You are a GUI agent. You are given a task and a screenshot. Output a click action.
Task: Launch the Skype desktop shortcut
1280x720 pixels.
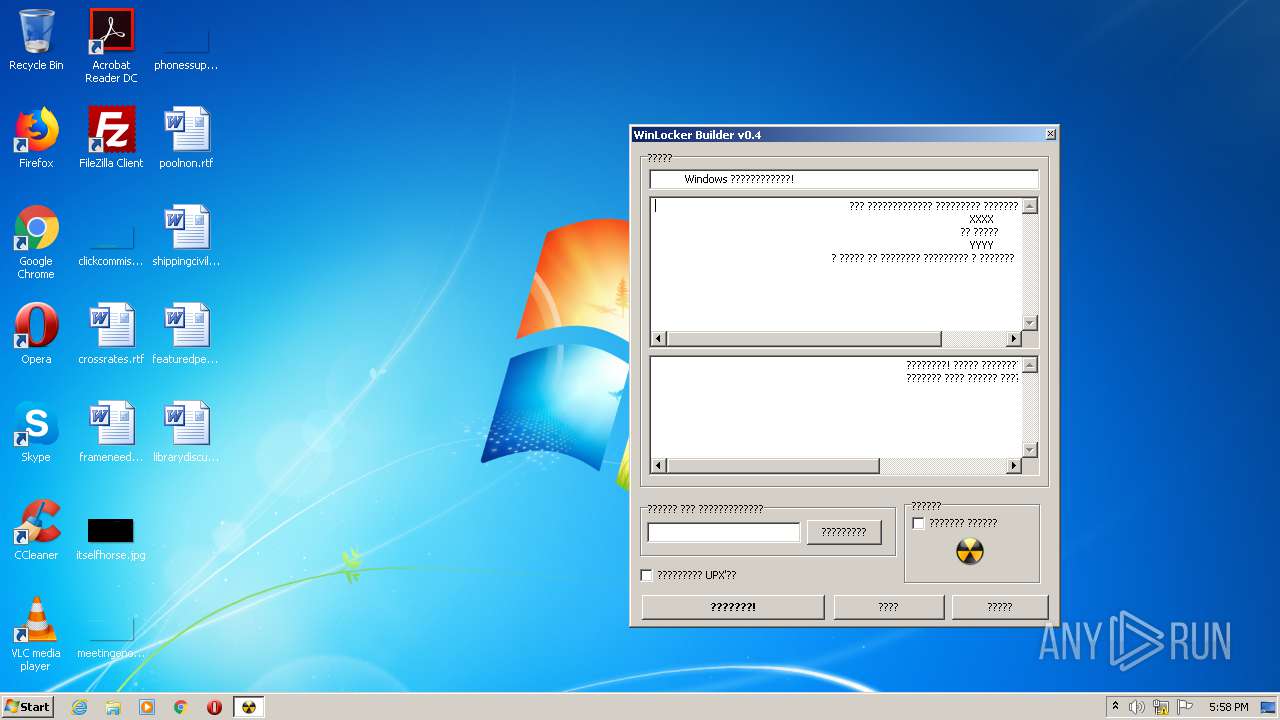(x=36, y=432)
